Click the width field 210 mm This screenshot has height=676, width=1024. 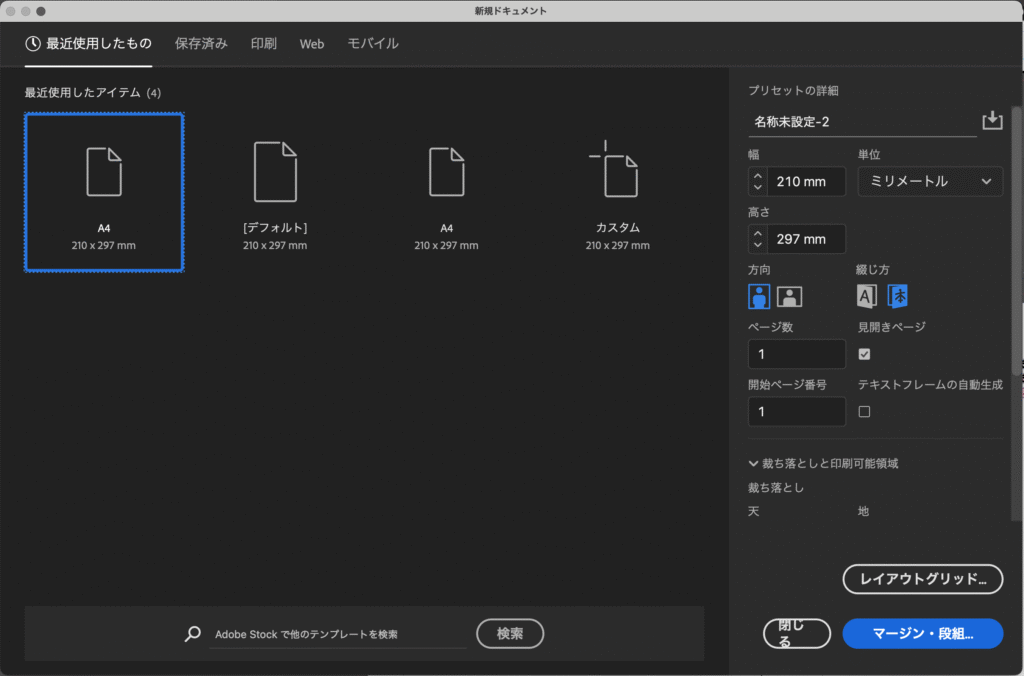(806, 182)
